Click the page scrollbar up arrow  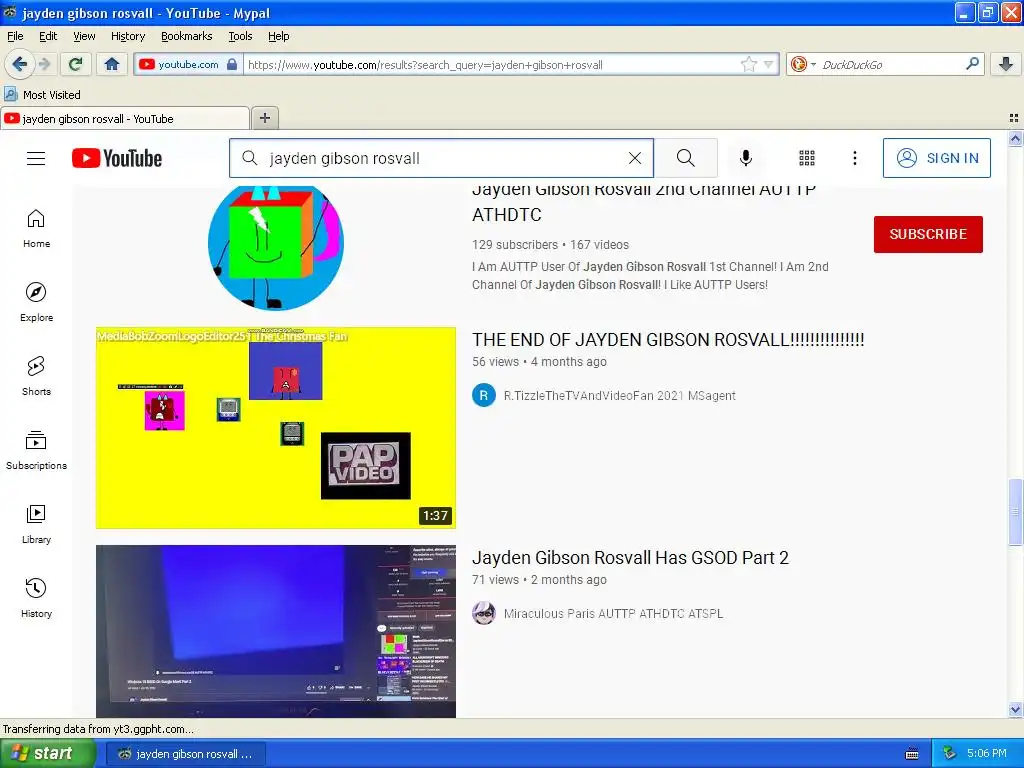click(x=1015, y=138)
